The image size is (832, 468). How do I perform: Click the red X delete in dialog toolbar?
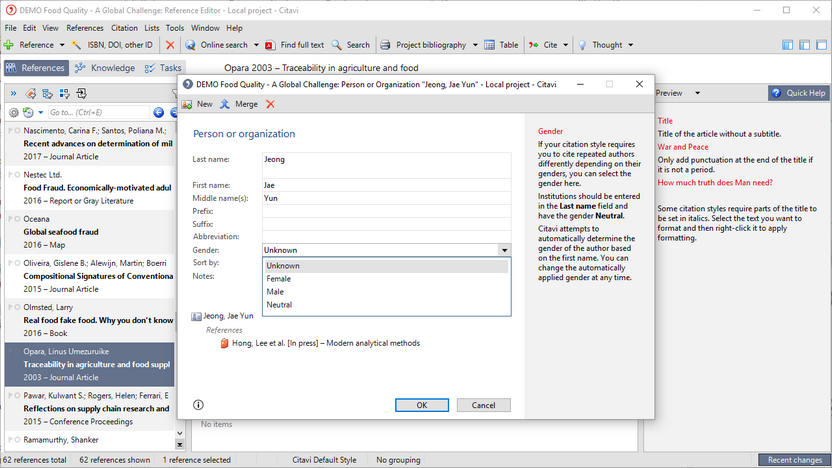click(270, 105)
